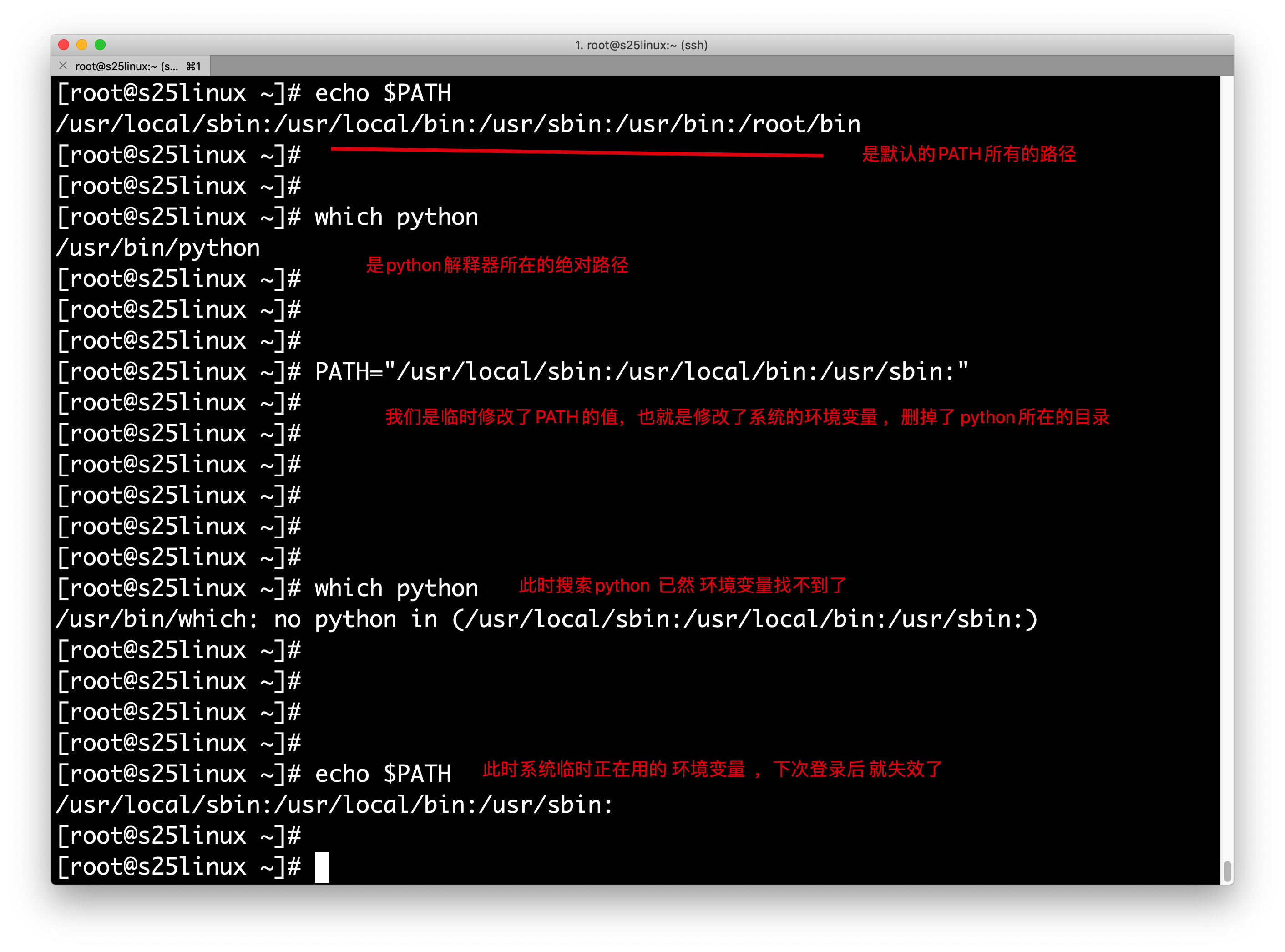Click red annotation '是默认的PATH所有的路径'

(x=969, y=154)
